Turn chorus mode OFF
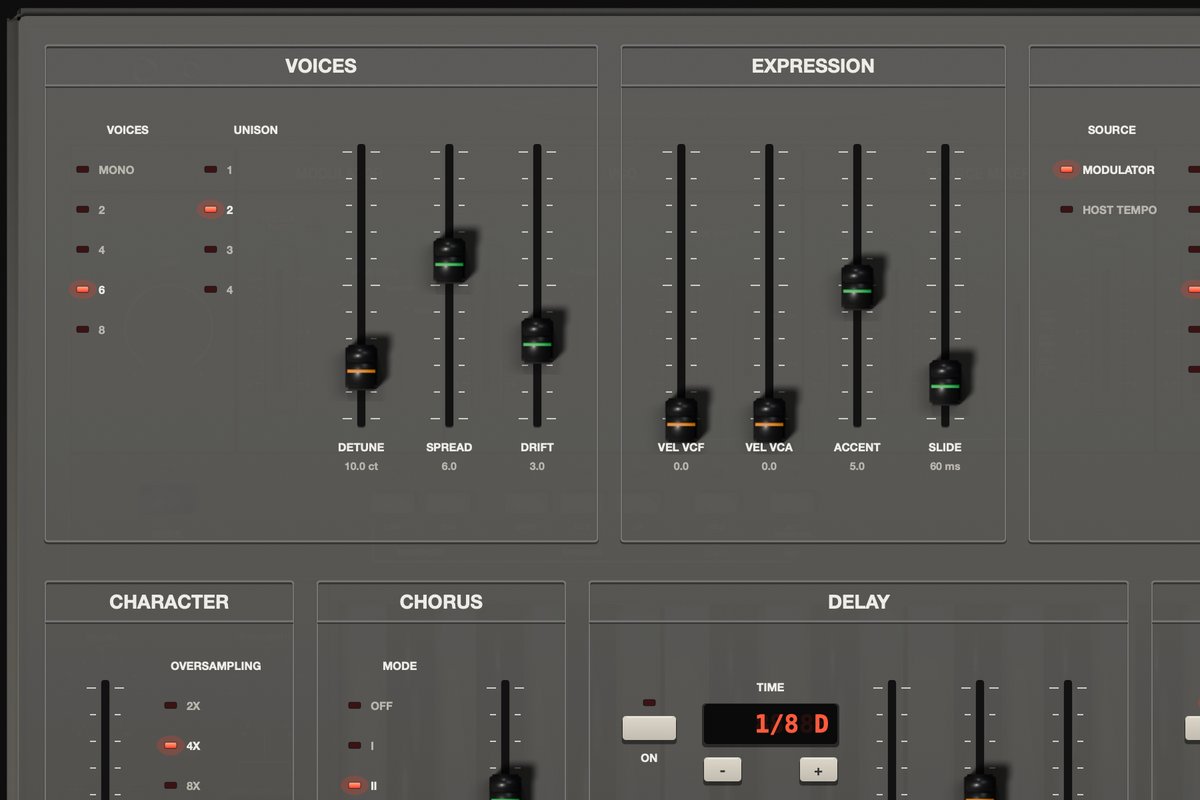 pos(370,706)
